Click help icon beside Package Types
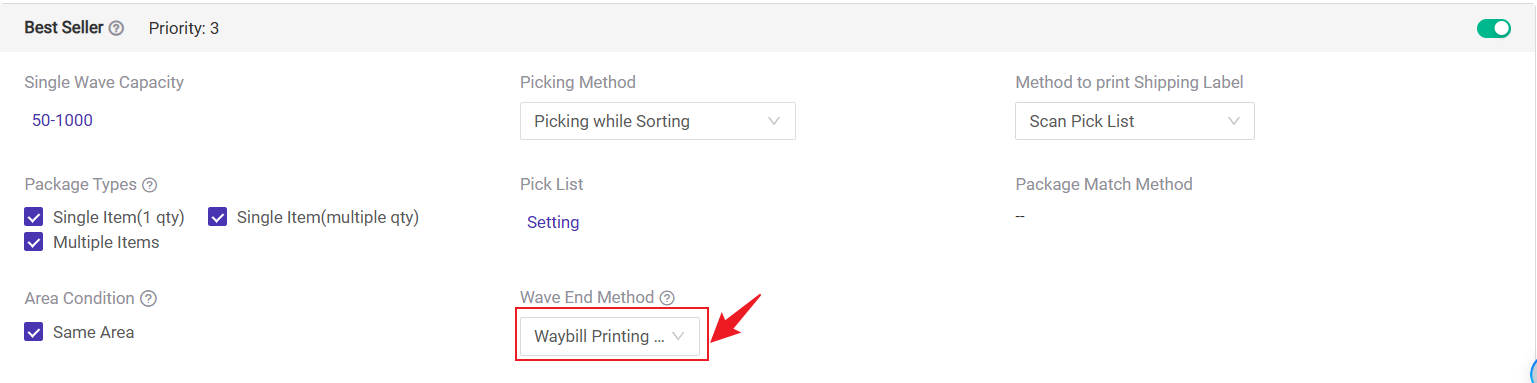Screen dimensions: 1537x383 tap(149, 185)
